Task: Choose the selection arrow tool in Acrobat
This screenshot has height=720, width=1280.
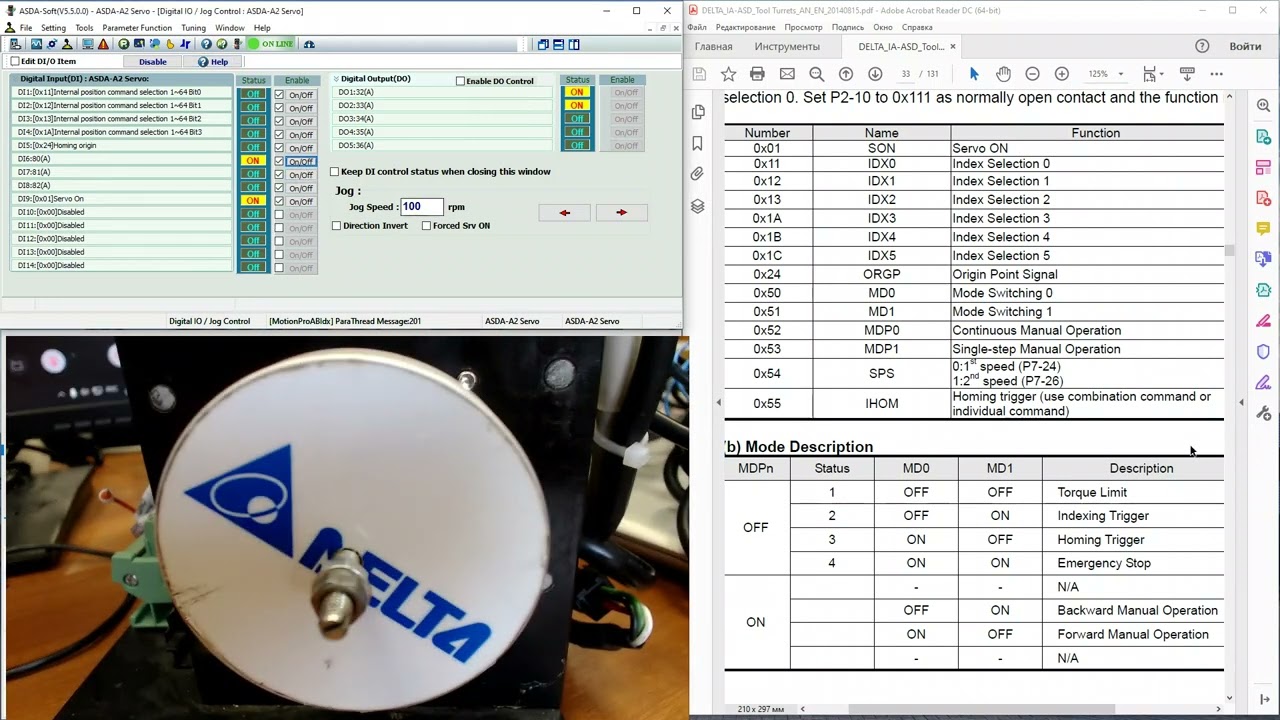Action: [974, 74]
